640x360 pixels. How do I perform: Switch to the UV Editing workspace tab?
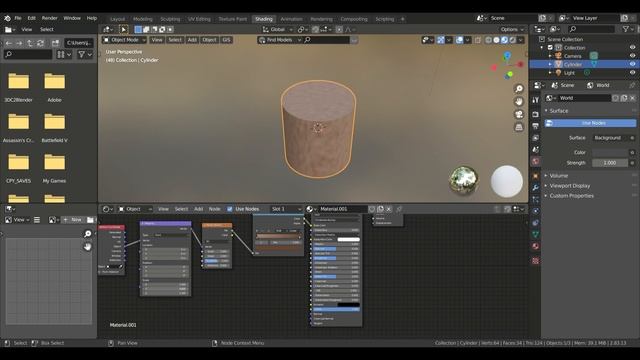point(199,19)
